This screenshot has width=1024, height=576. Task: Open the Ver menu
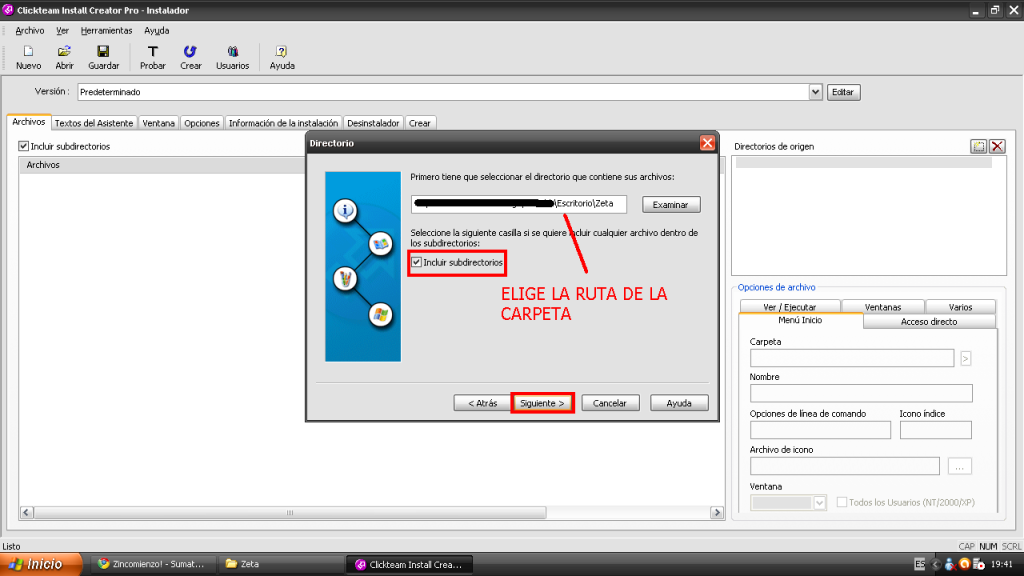pos(62,31)
